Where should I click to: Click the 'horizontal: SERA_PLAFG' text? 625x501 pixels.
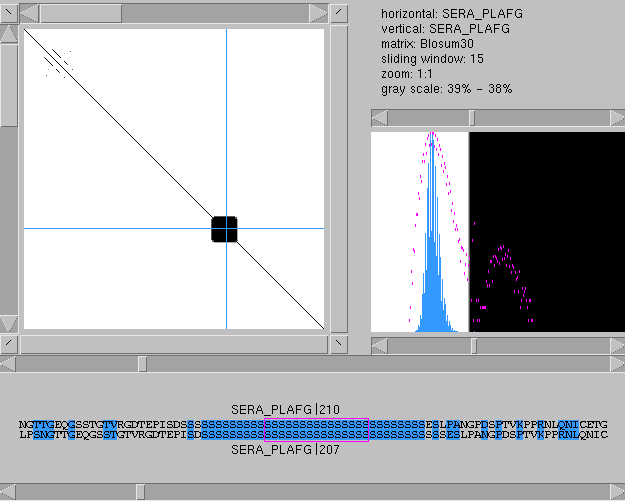tap(452, 14)
